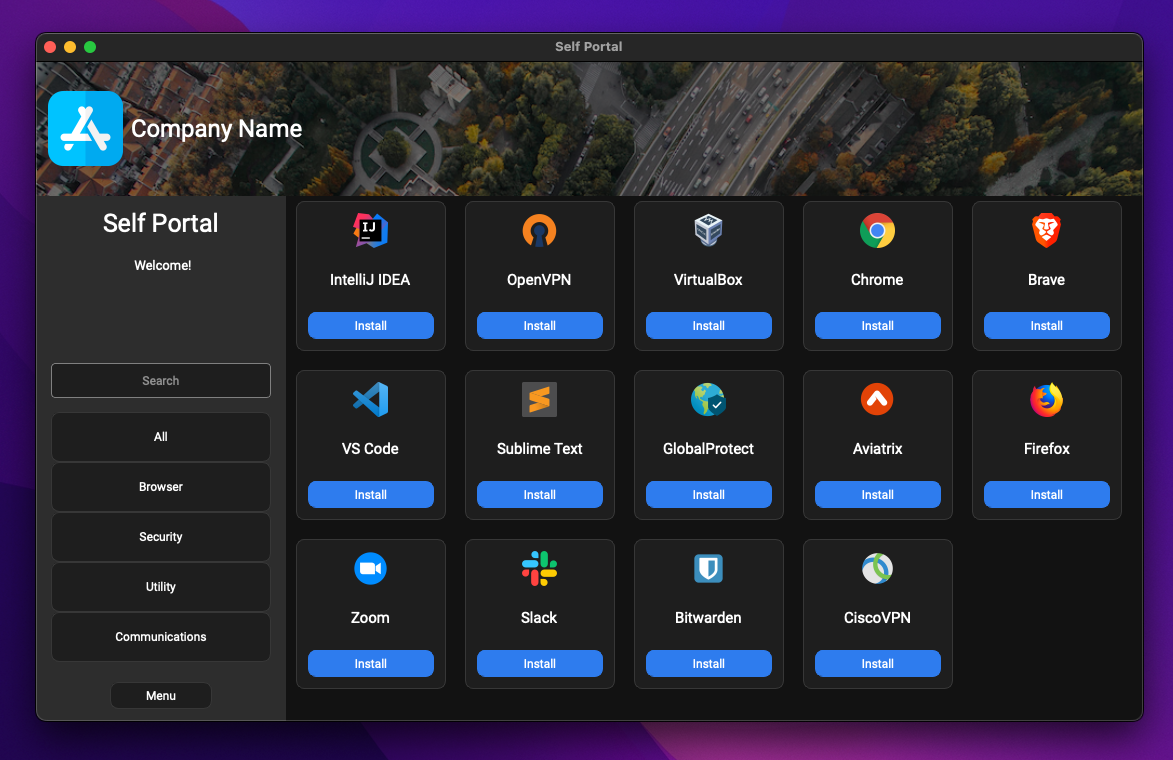Viewport: 1173px width, 760px height.
Task: Click the GlobalProtect globe icon
Action: [708, 399]
